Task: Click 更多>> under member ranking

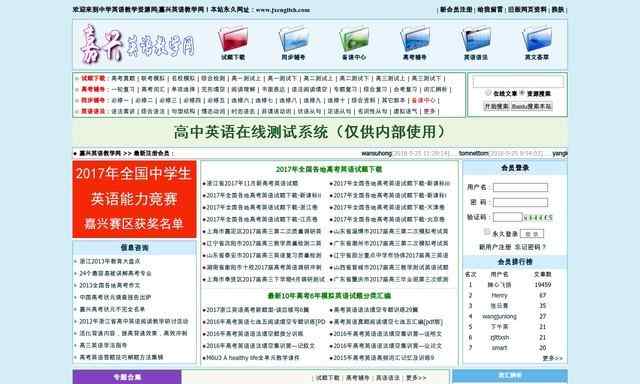Action: pos(553,358)
